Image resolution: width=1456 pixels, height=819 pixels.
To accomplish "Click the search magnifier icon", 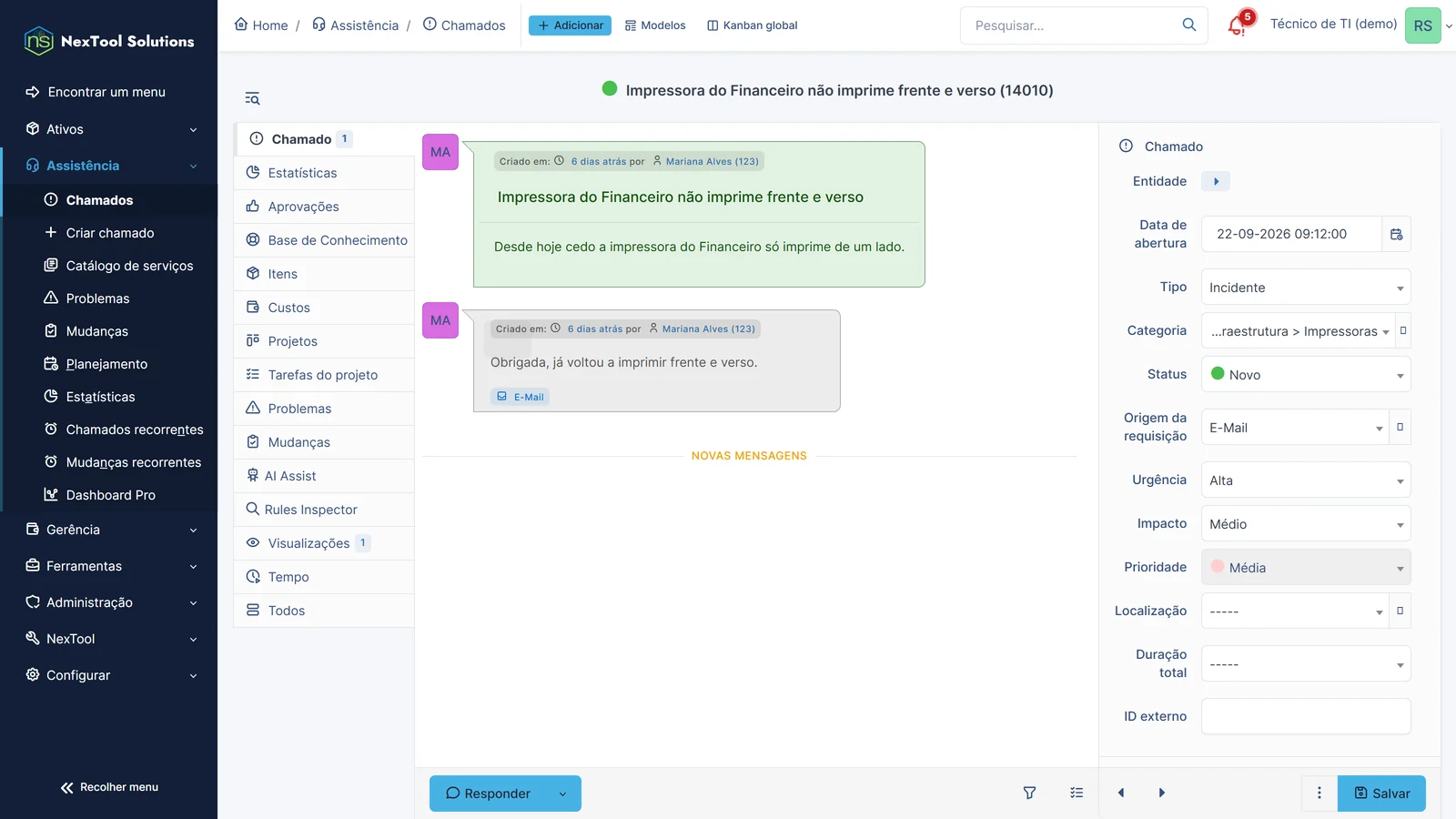I will coord(1188,25).
